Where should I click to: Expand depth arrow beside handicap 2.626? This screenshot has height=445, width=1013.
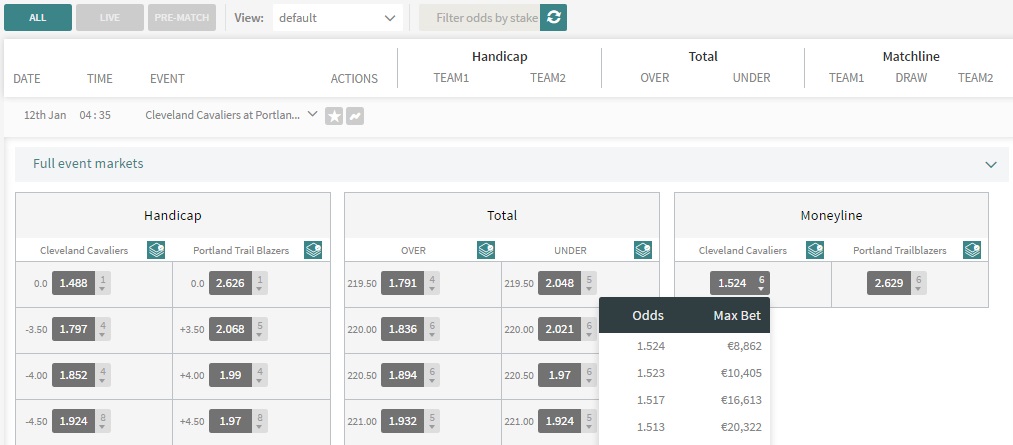click(260, 283)
